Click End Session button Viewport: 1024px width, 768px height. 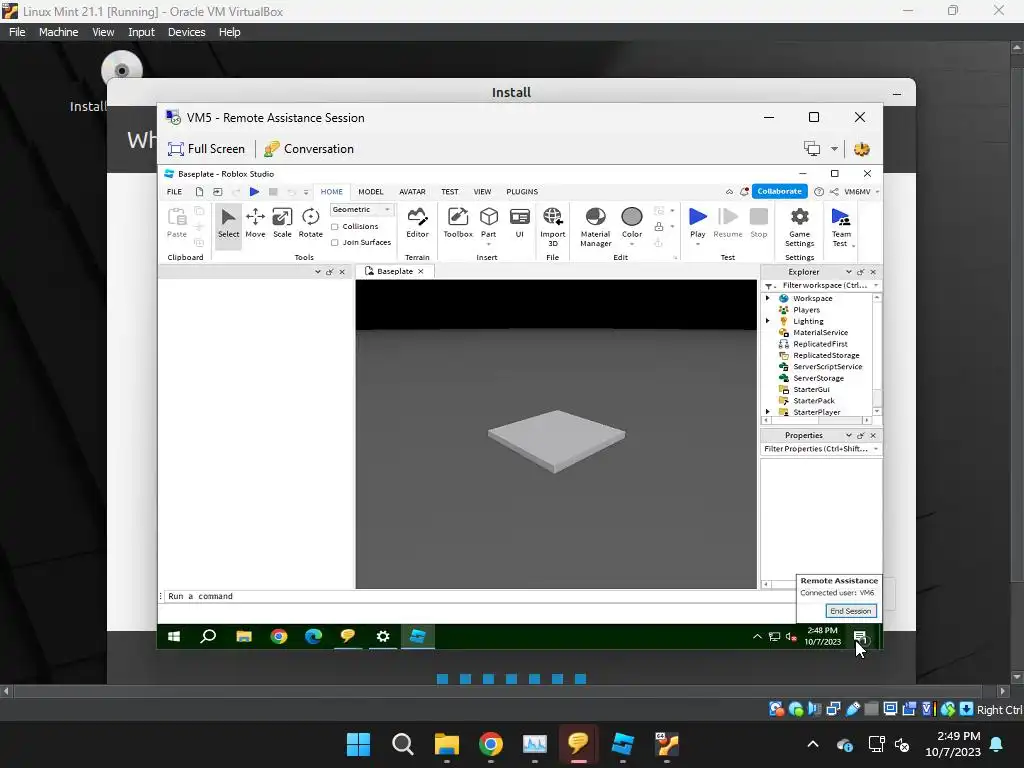[x=850, y=611]
